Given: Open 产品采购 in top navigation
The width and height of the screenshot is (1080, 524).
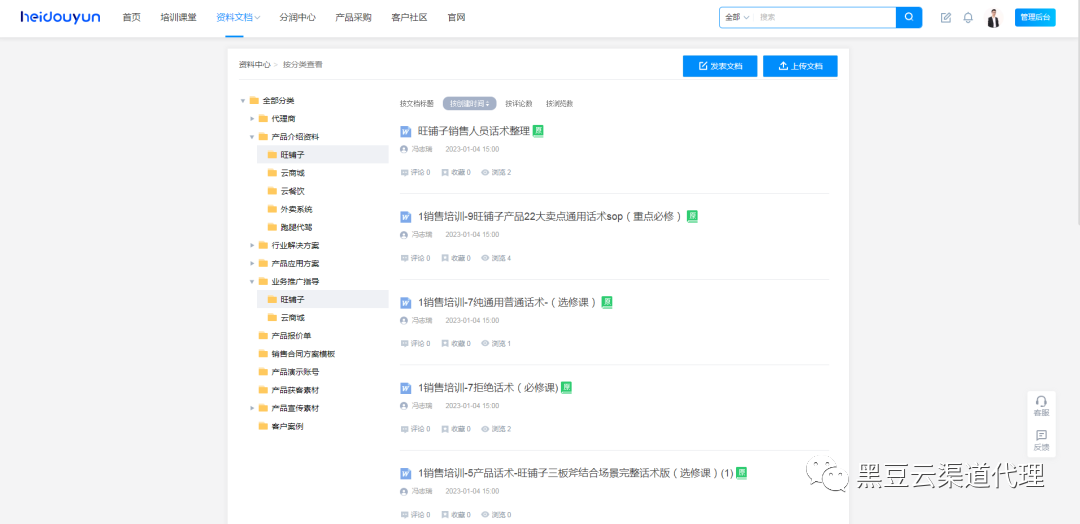Looking at the screenshot, I should click(x=353, y=18).
